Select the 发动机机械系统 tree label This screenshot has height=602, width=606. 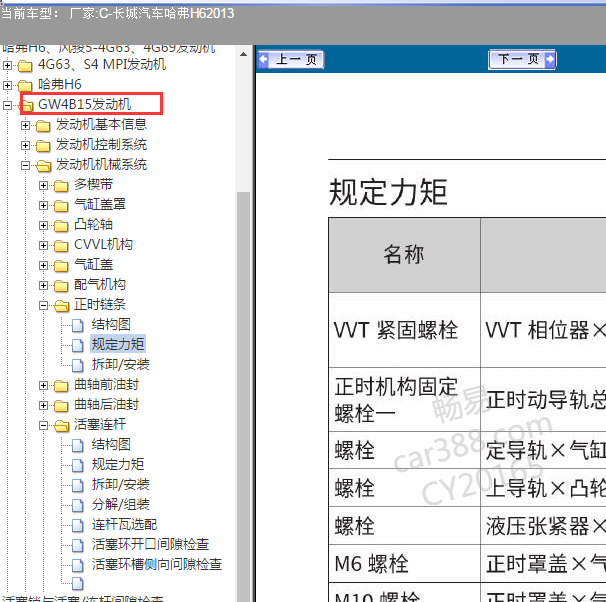pyautogui.click(x=101, y=165)
